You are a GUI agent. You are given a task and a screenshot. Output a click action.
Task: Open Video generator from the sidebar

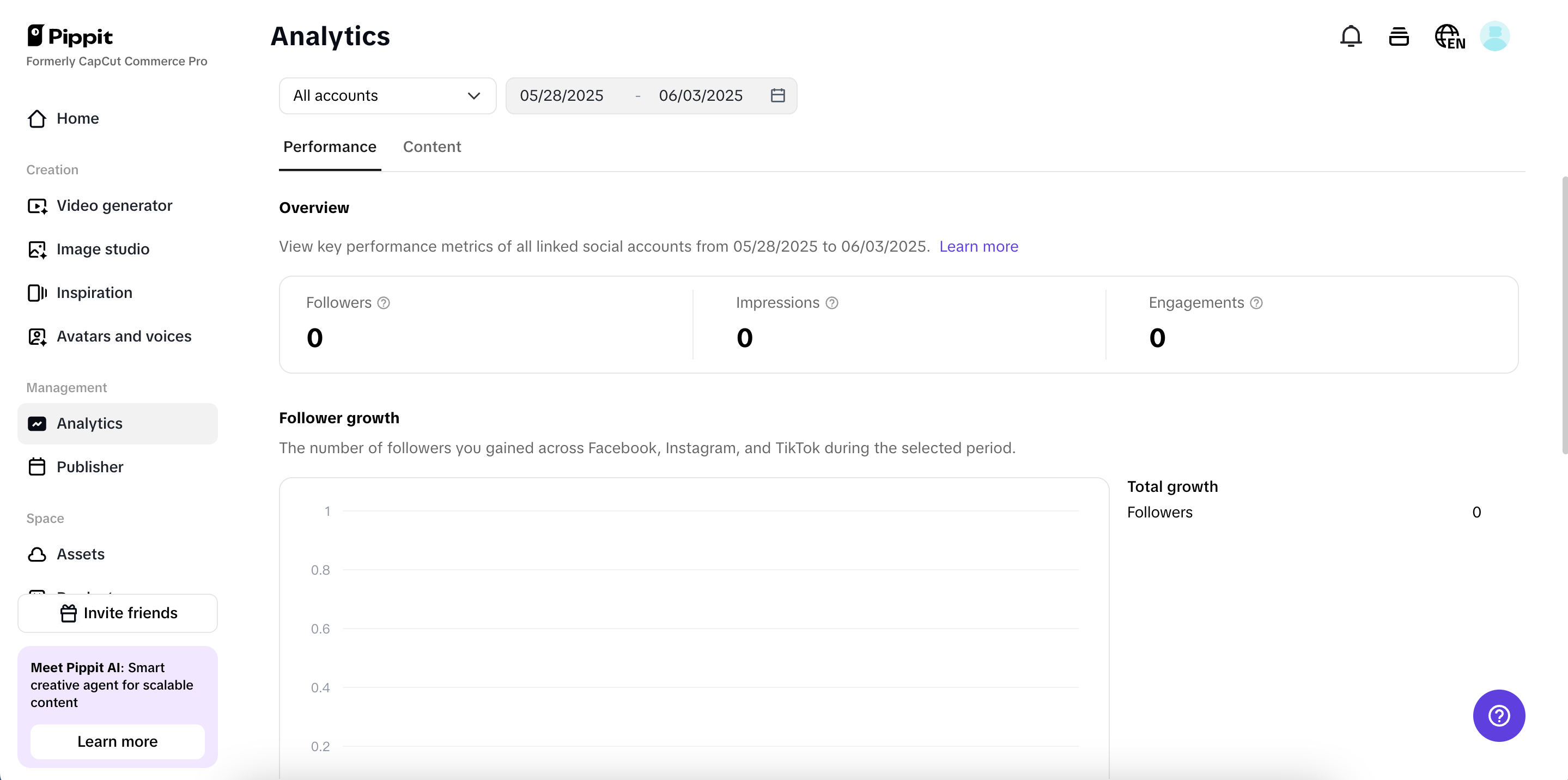114,206
